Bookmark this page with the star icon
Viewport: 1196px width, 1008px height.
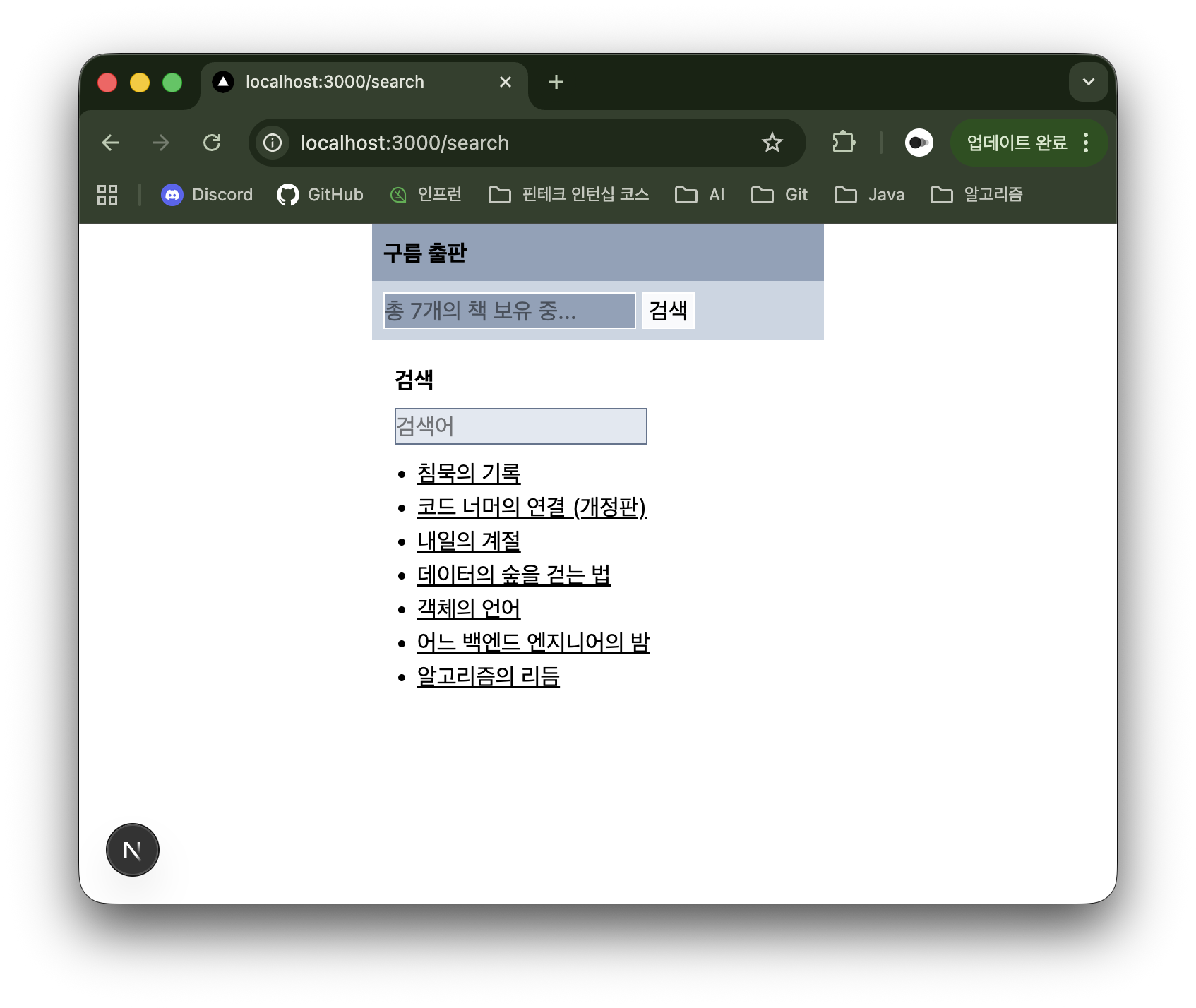click(772, 143)
